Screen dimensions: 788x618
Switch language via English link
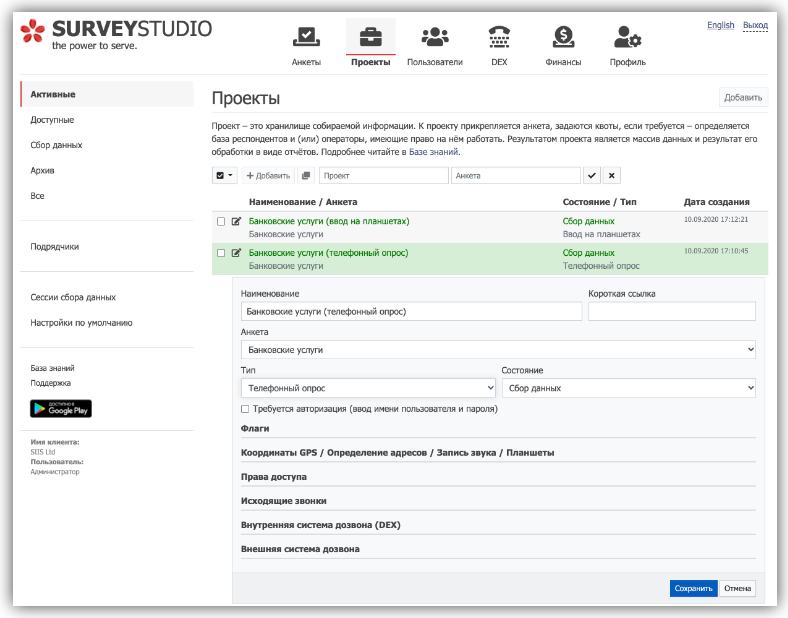click(x=721, y=25)
